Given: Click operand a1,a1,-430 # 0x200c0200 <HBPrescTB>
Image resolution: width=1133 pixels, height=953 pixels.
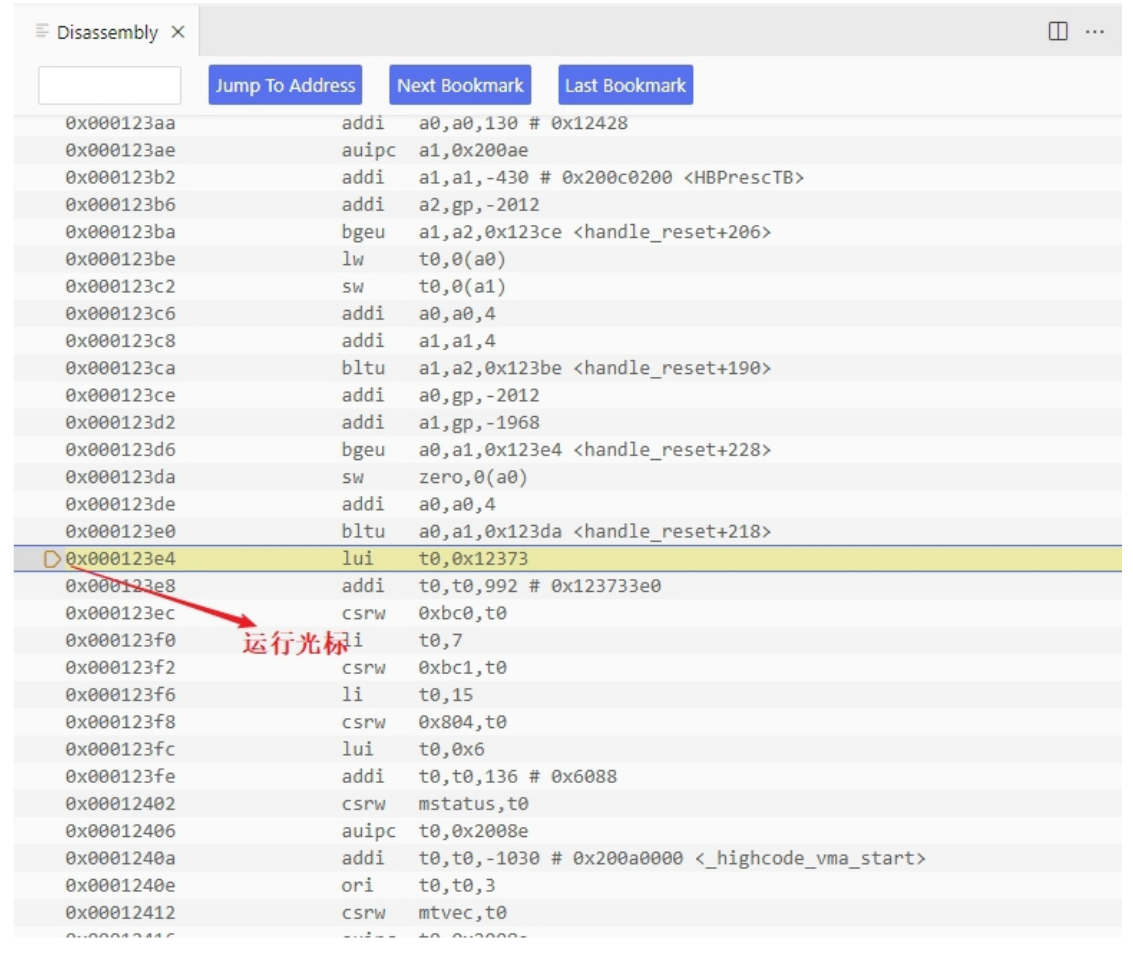Looking at the screenshot, I should 611,178.
